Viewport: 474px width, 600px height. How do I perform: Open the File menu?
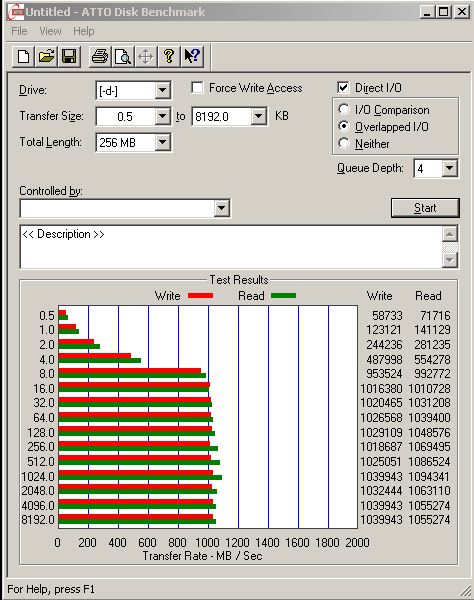[x=19, y=31]
